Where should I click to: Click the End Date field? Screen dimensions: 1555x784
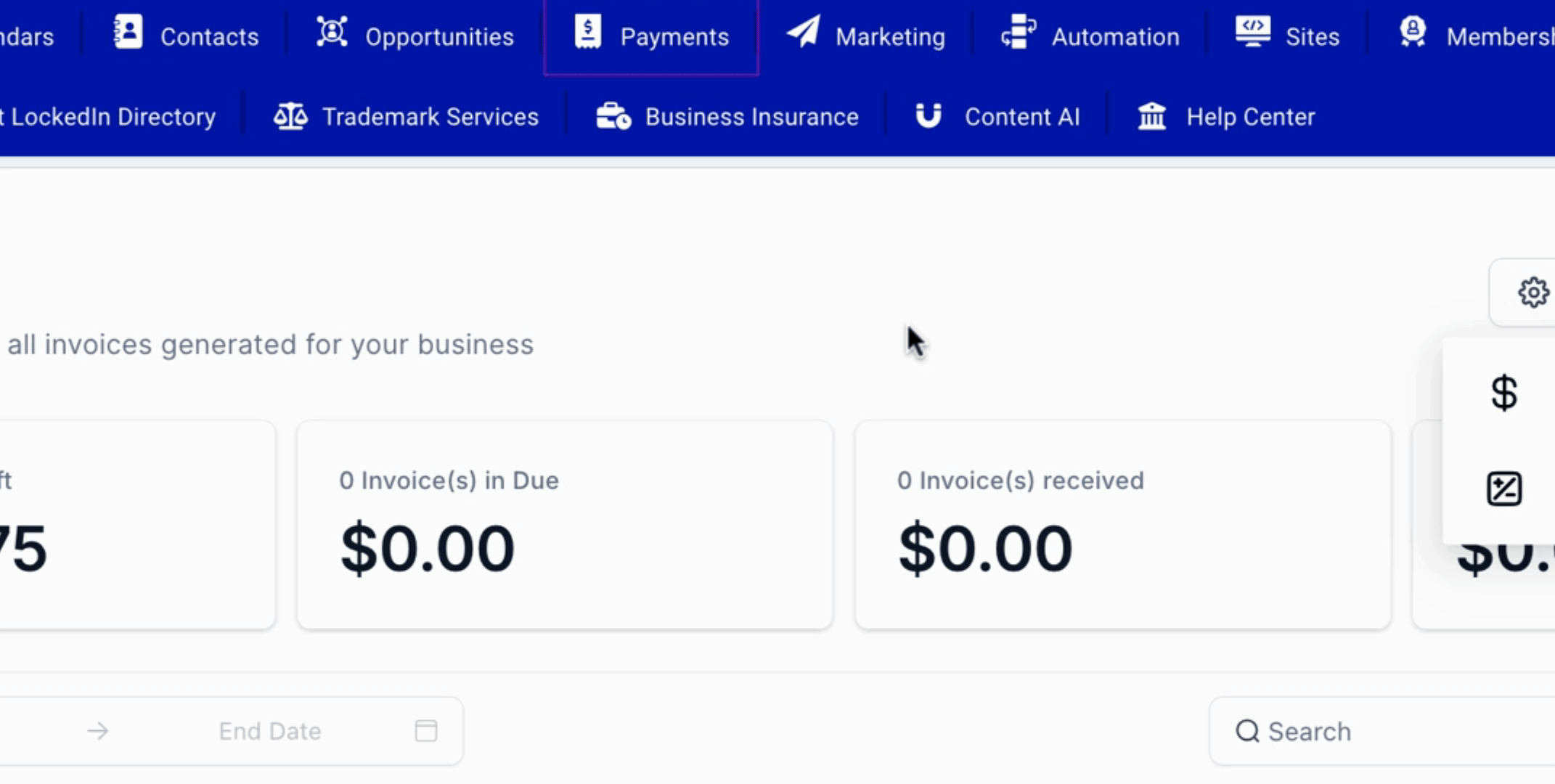(x=270, y=731)
